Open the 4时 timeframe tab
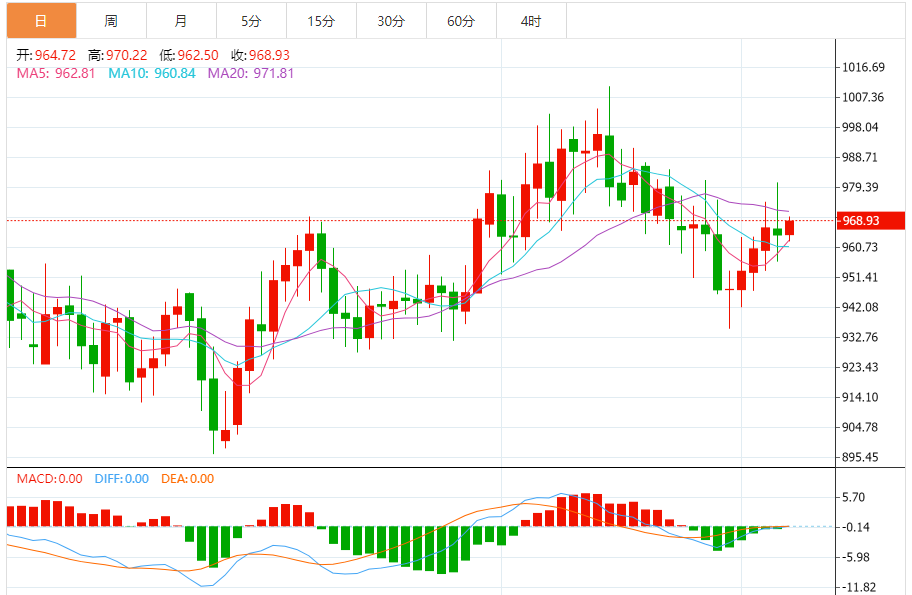This screenshot has width=912, height=595. tap(531, 21)
